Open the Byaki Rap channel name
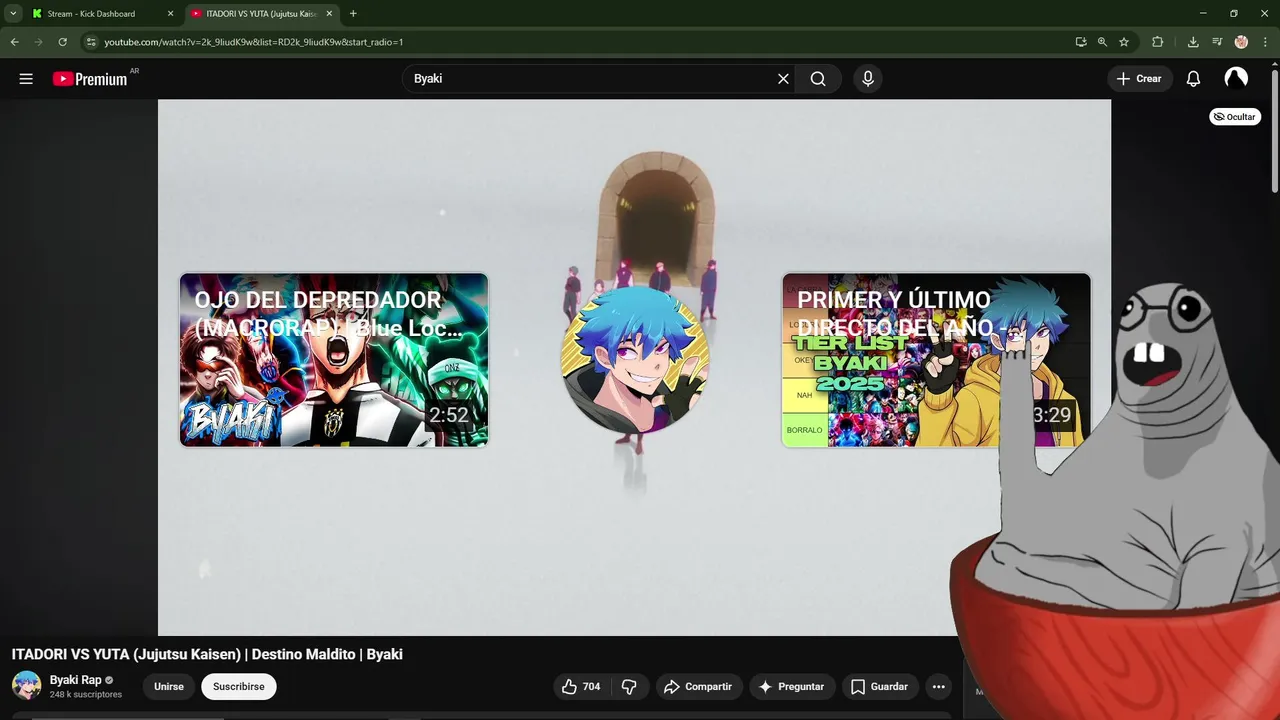This screenshot has width=1280, height=720. tap(76, 680)
